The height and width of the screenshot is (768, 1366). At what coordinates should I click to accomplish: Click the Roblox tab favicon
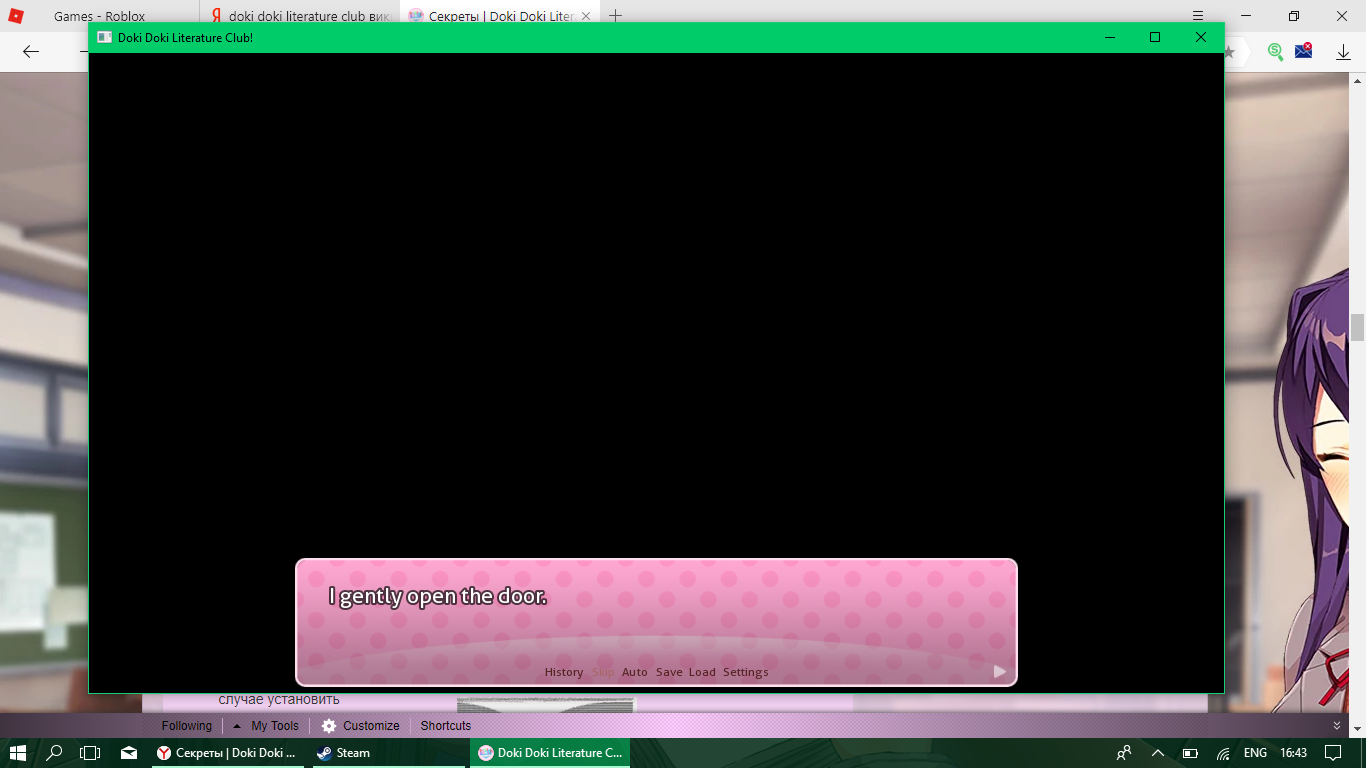(15, 15)
